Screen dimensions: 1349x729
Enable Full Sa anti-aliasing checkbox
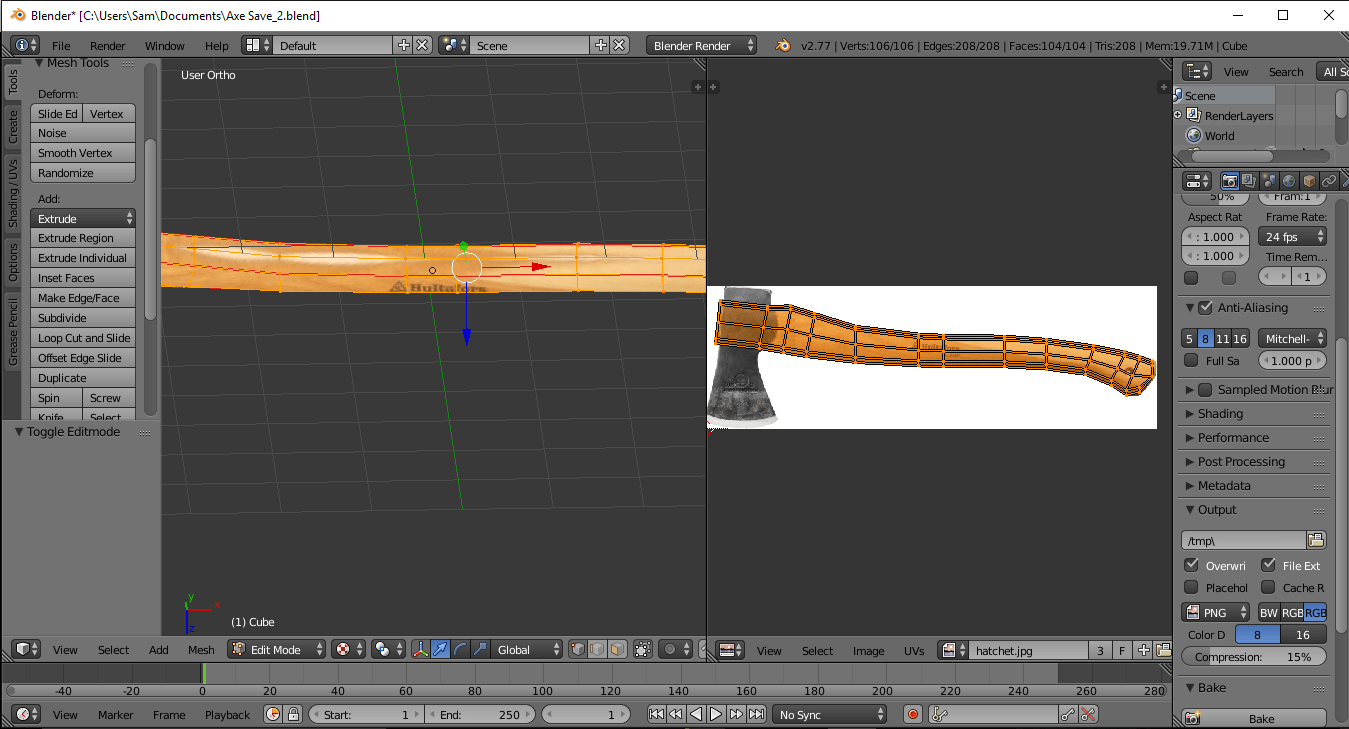[1190, 360]
